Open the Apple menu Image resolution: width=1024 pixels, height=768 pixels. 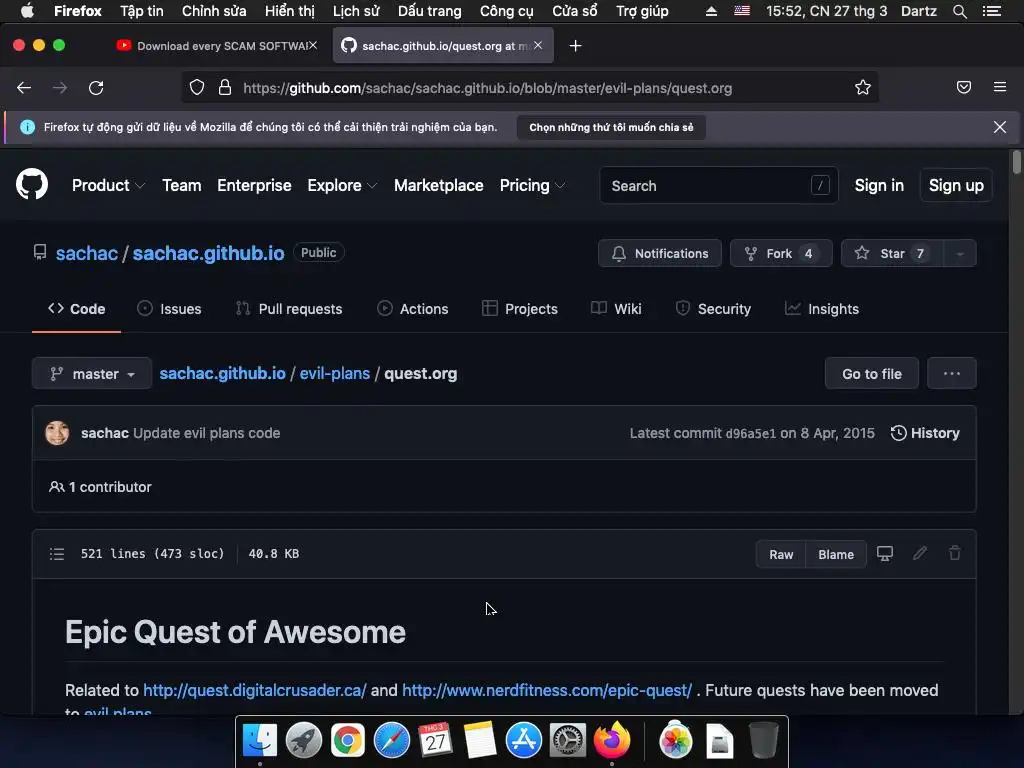[x=27, y=11]
